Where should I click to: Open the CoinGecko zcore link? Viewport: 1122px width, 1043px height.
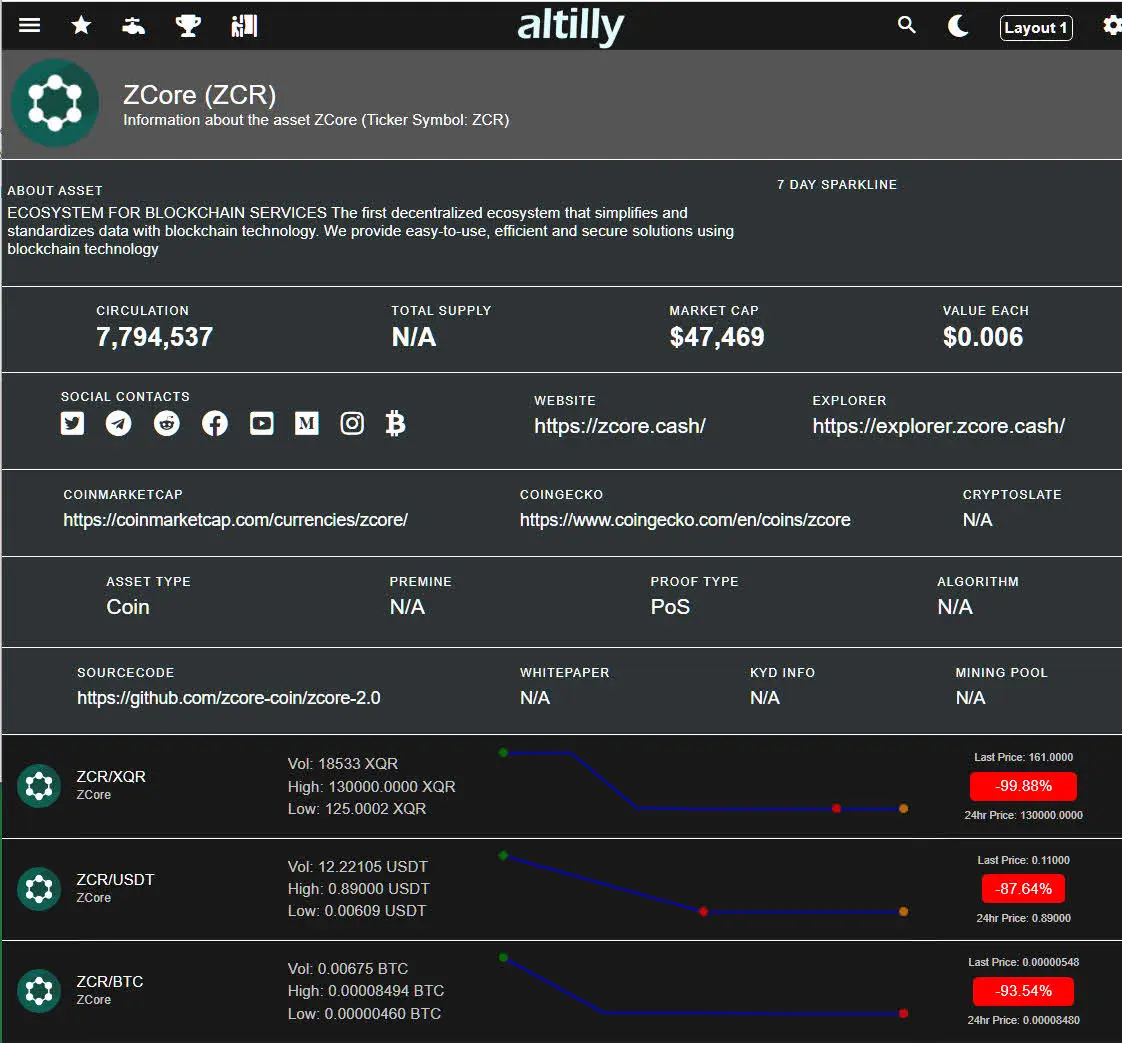[x=685, y=520]
